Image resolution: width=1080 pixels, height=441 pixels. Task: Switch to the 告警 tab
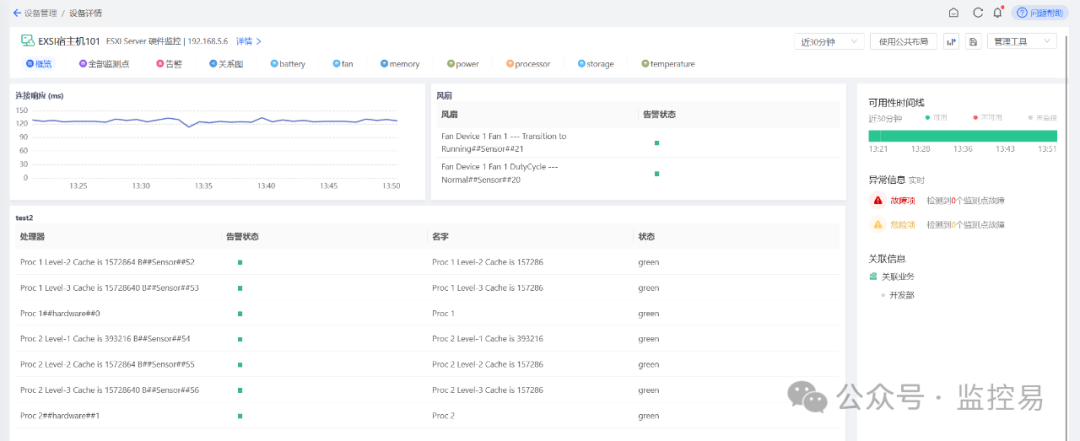tap(169, 63)
